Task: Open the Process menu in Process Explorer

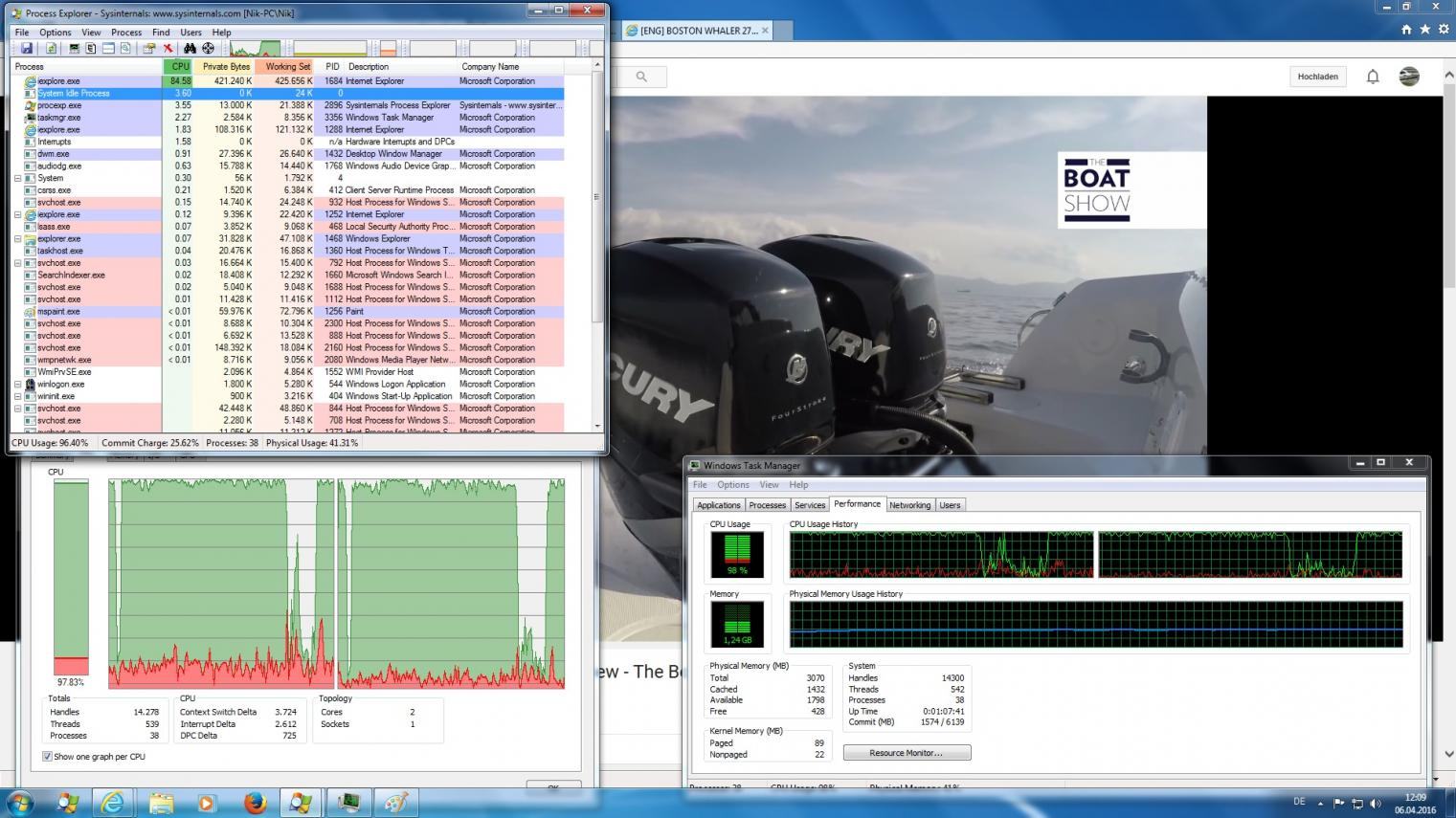Action: pos(126,32)
